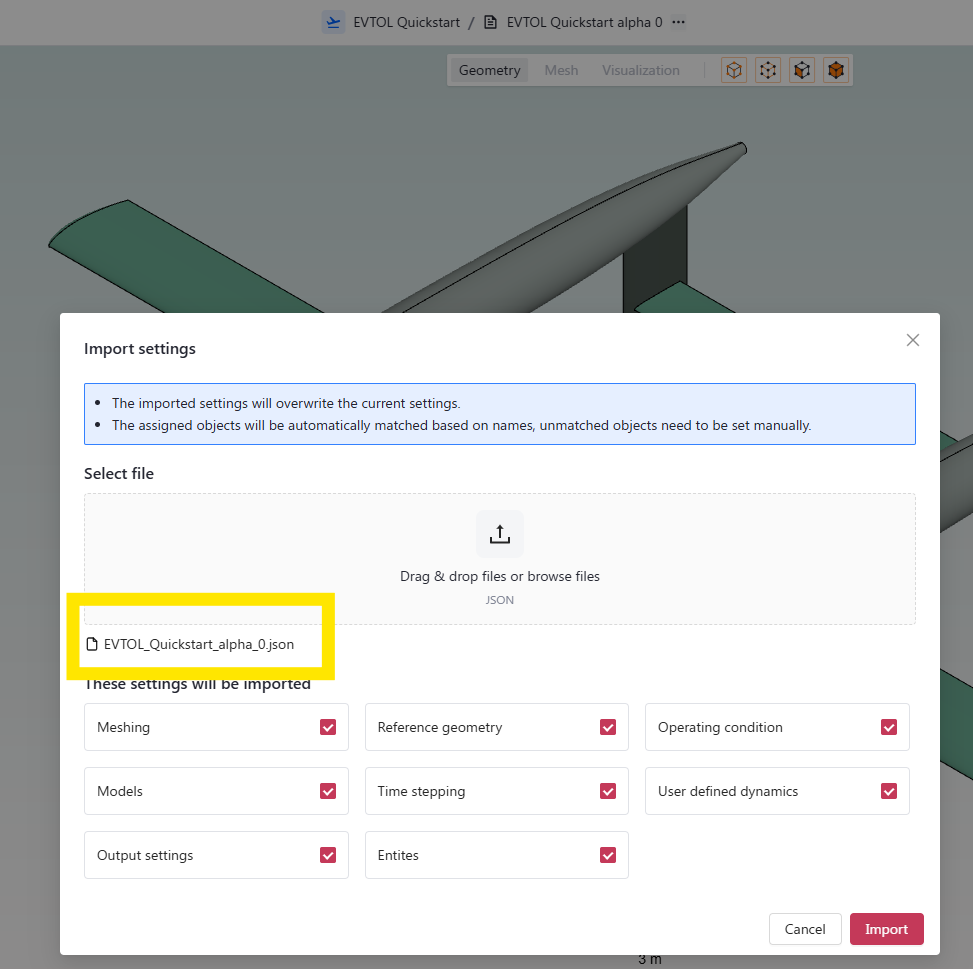Switch to the Visualization tab
The width and height of the screenshot is (973, 969).
click(640, 70)
